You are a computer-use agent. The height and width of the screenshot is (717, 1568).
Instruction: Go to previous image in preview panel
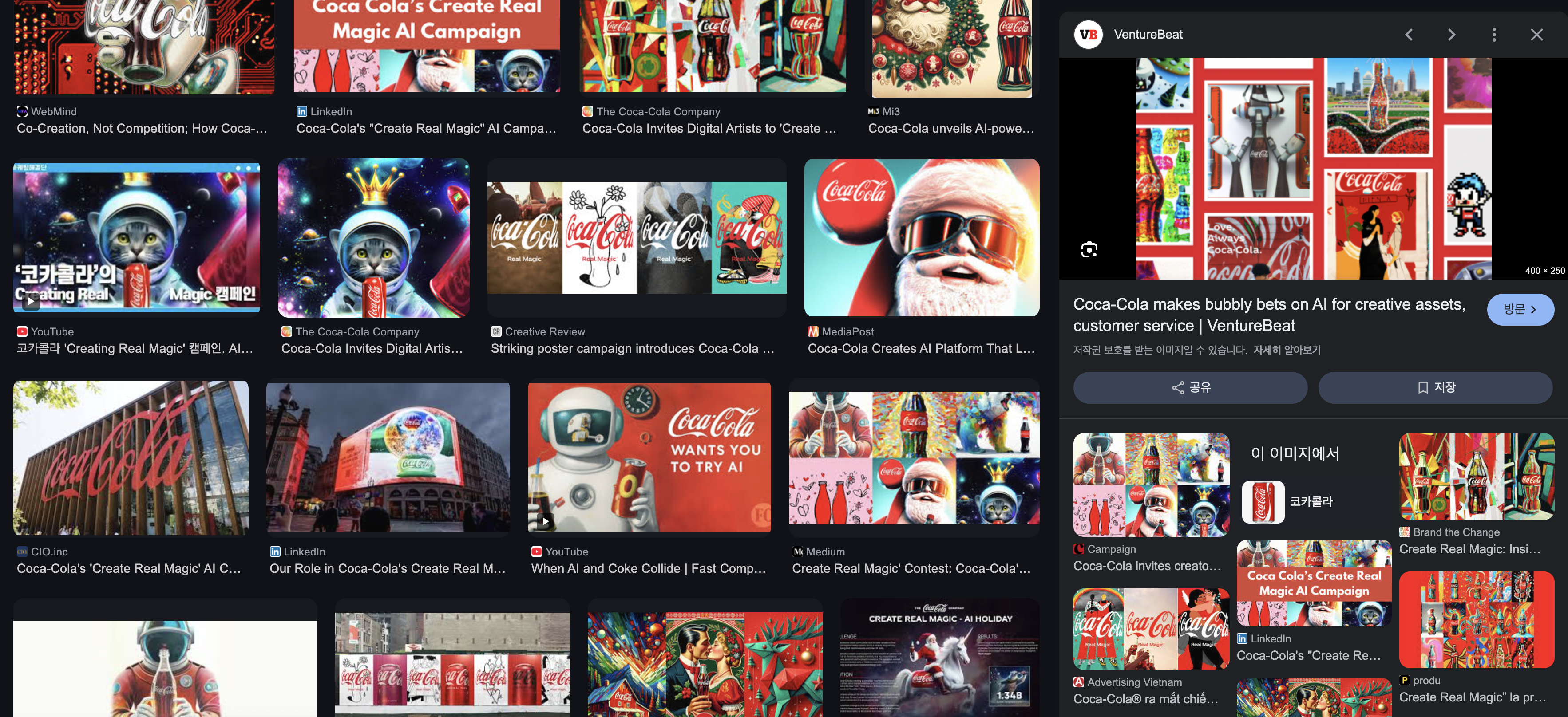[x=1409, y=35]
